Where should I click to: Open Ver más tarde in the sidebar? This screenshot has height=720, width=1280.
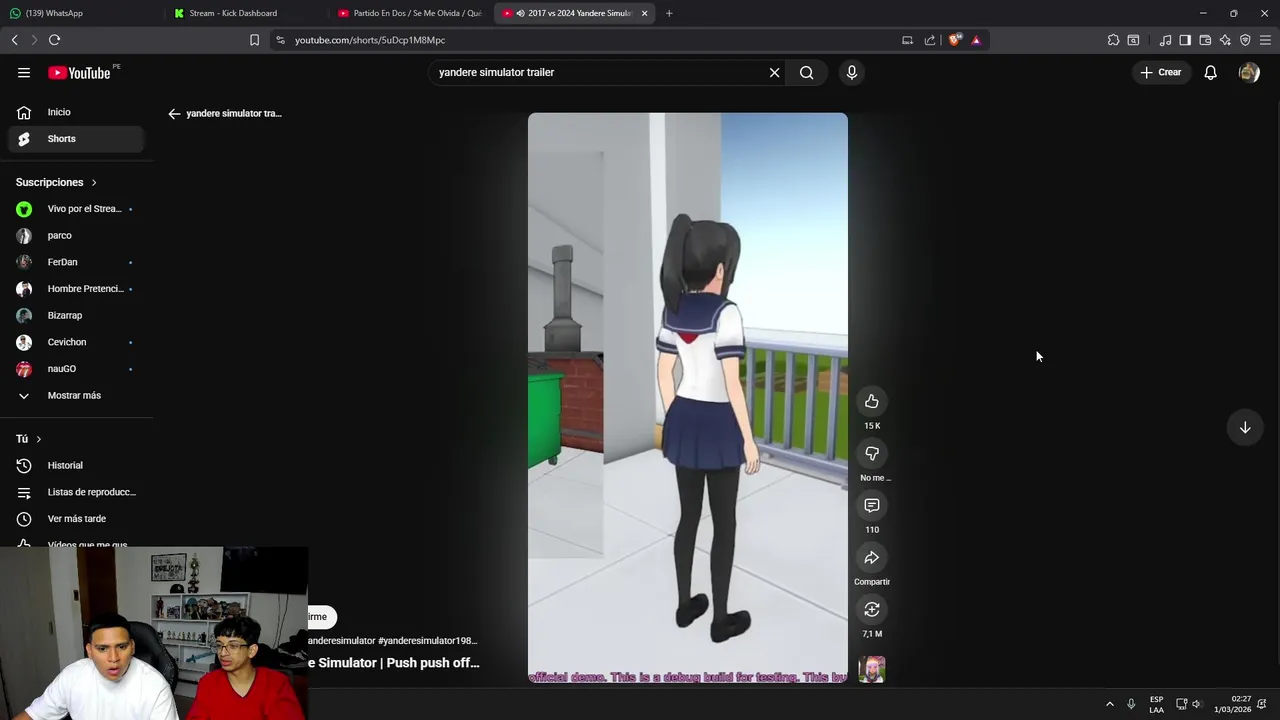tap(77, 519)
